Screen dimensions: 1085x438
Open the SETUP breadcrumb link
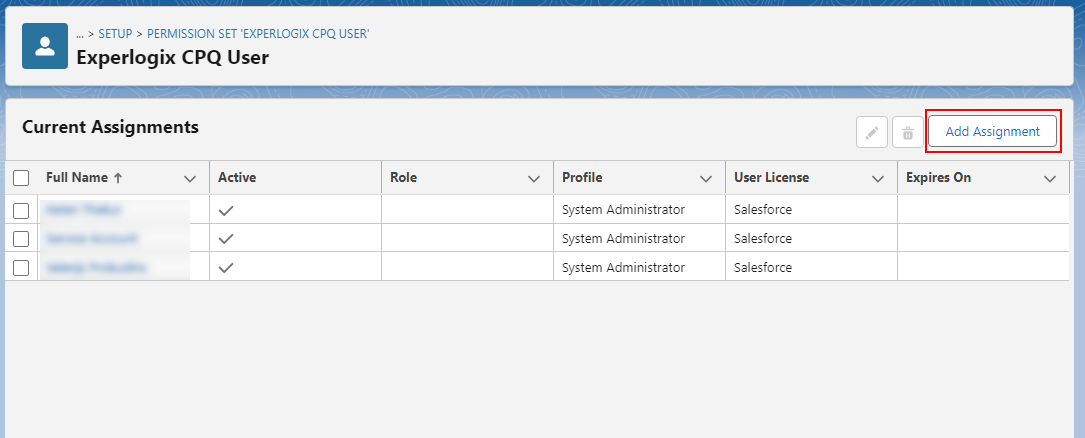click(115, 33)
